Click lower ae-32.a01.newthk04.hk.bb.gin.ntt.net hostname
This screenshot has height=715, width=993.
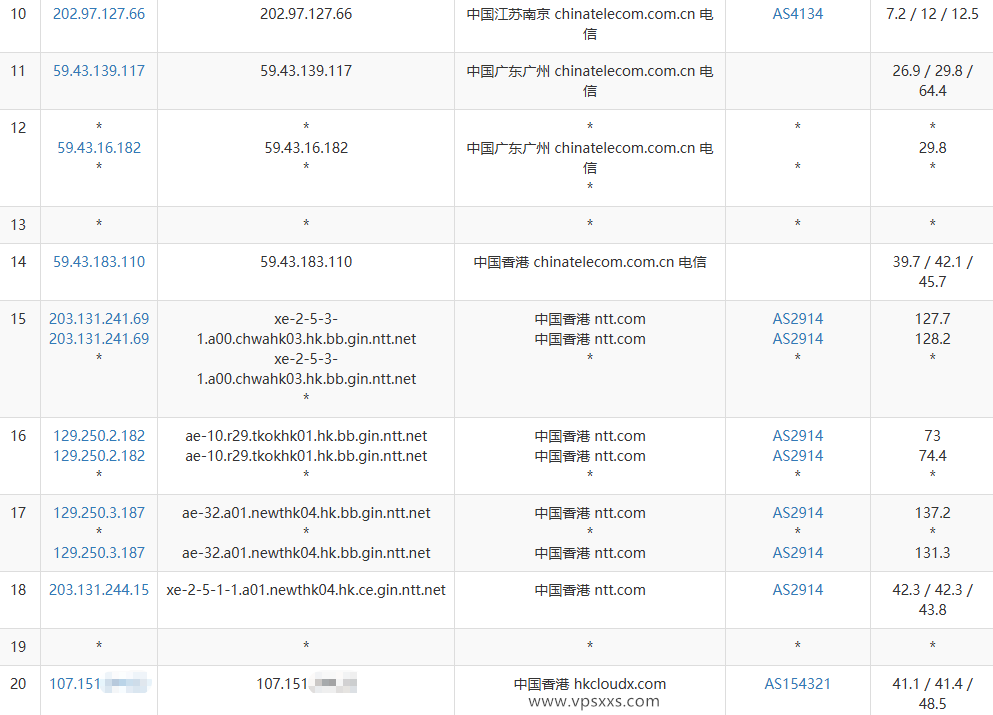306,553
